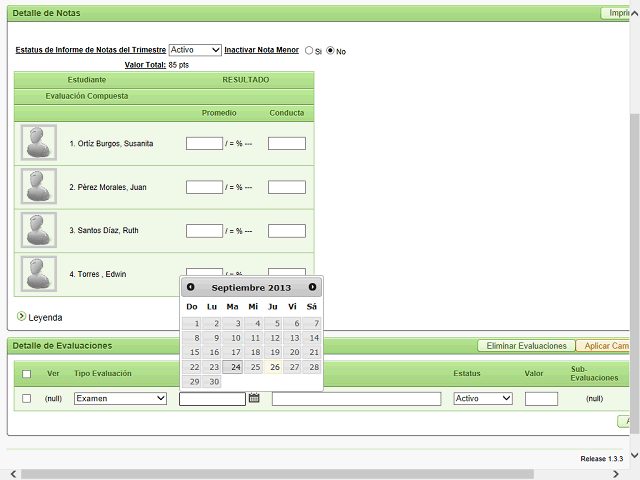Check the Examen evaluation row checkbox
This screenshot has width=640, height=480.
pyautogui.click(x=27, y=398)
